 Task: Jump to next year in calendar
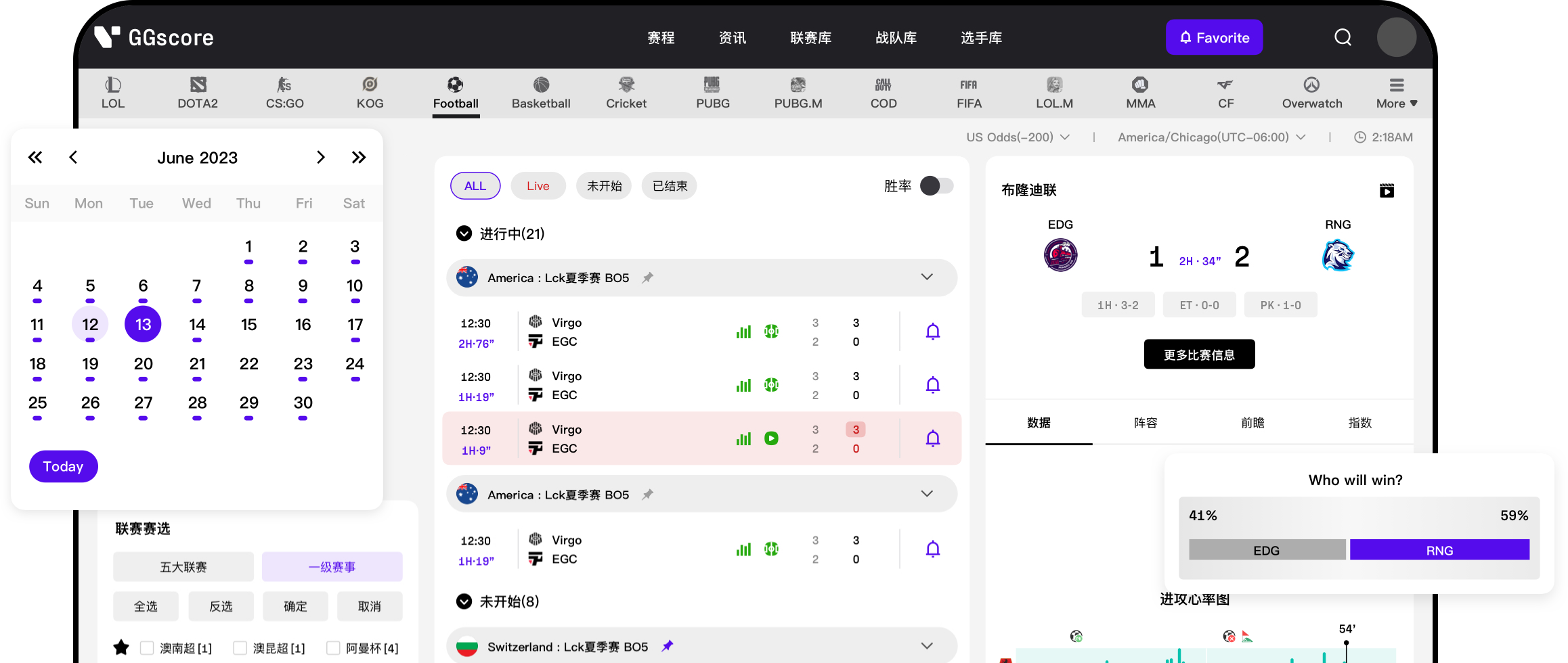click(x=359, y=158)
